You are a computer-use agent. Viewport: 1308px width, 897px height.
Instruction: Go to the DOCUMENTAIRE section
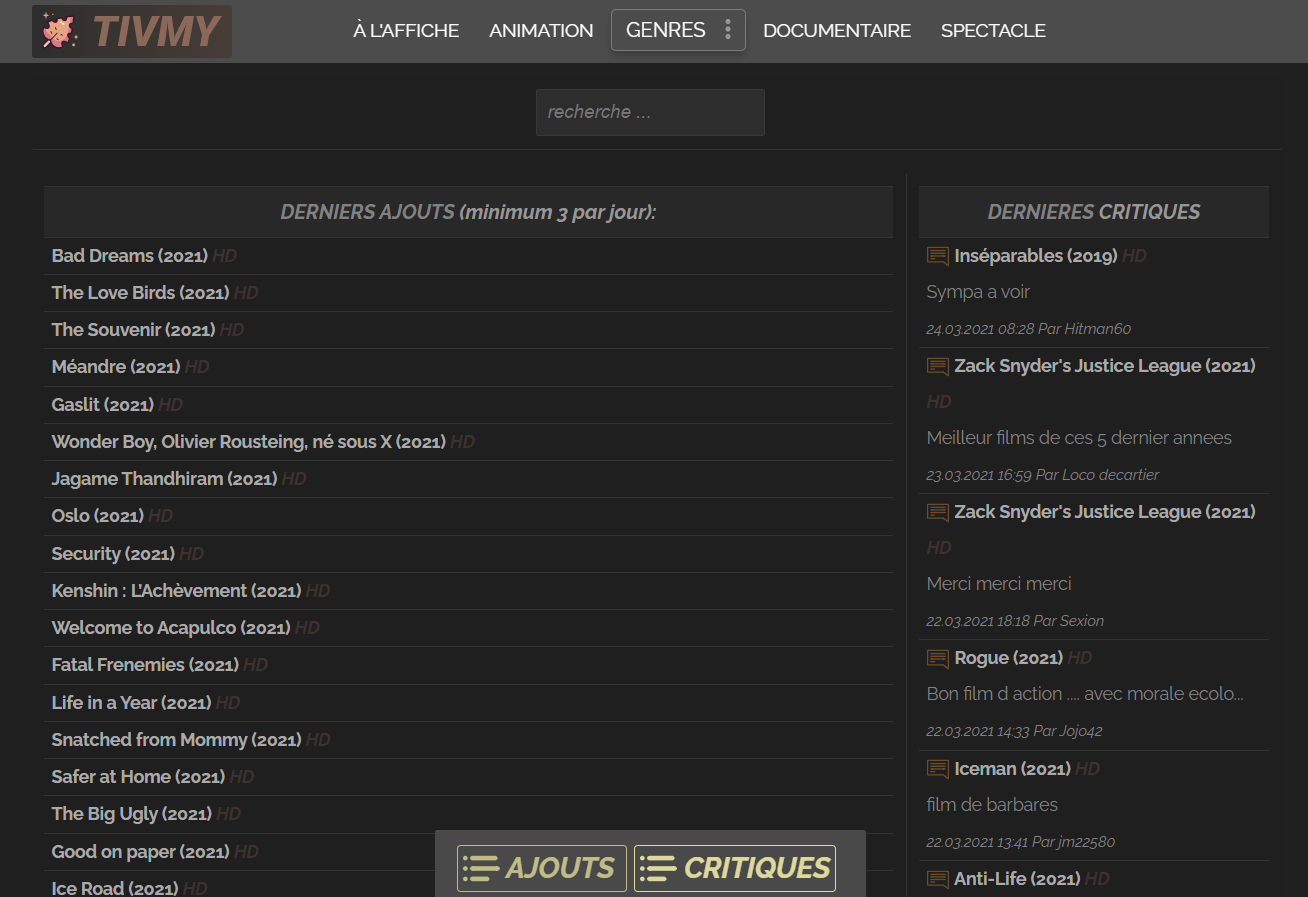tap(837, 31)
